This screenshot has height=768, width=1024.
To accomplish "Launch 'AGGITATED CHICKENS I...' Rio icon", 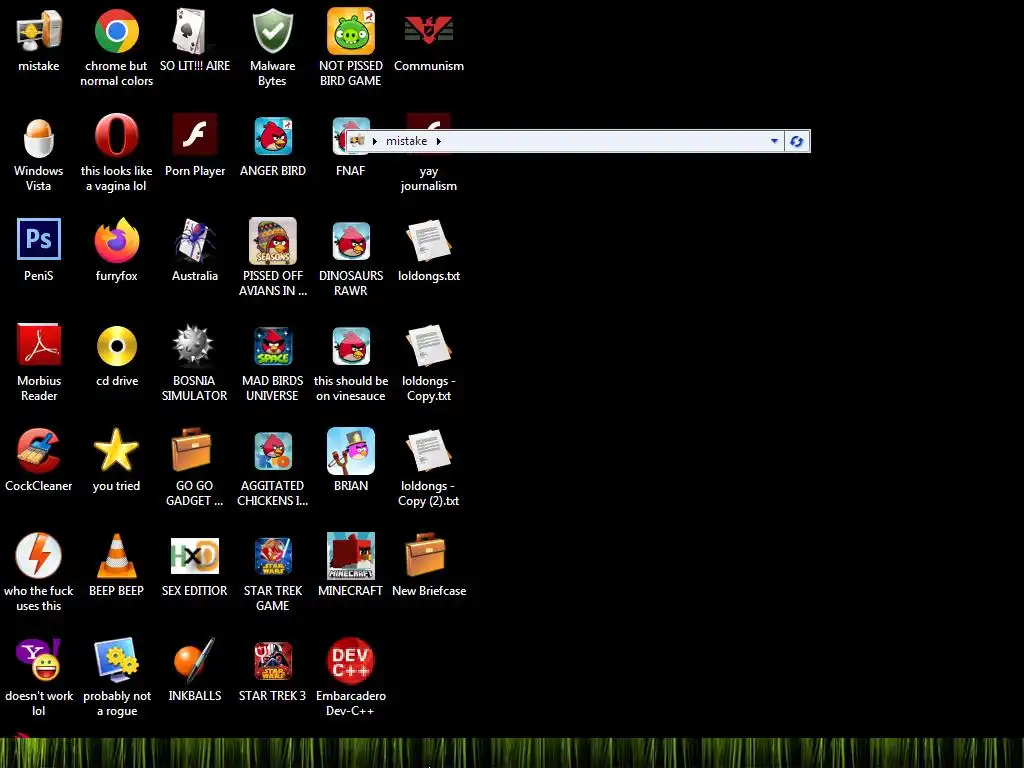I will click(x=273, y=451).
